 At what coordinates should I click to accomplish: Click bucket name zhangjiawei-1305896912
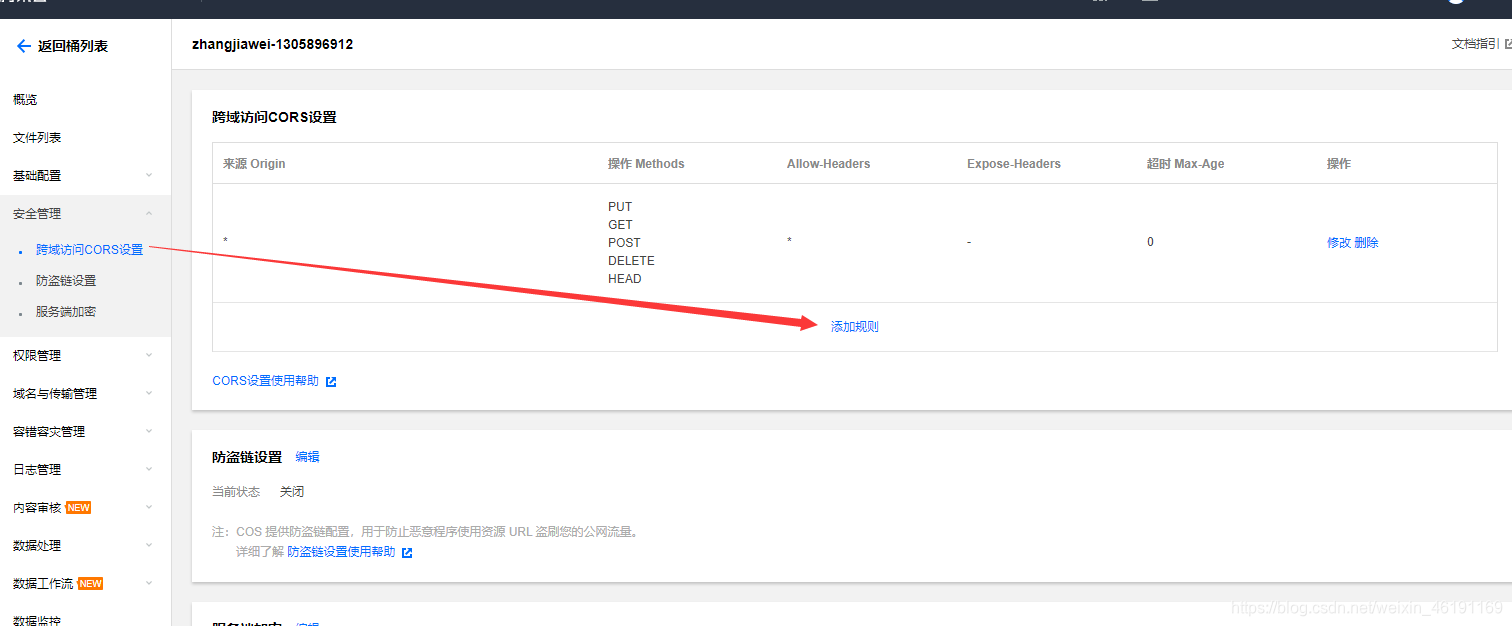point(272,45)
